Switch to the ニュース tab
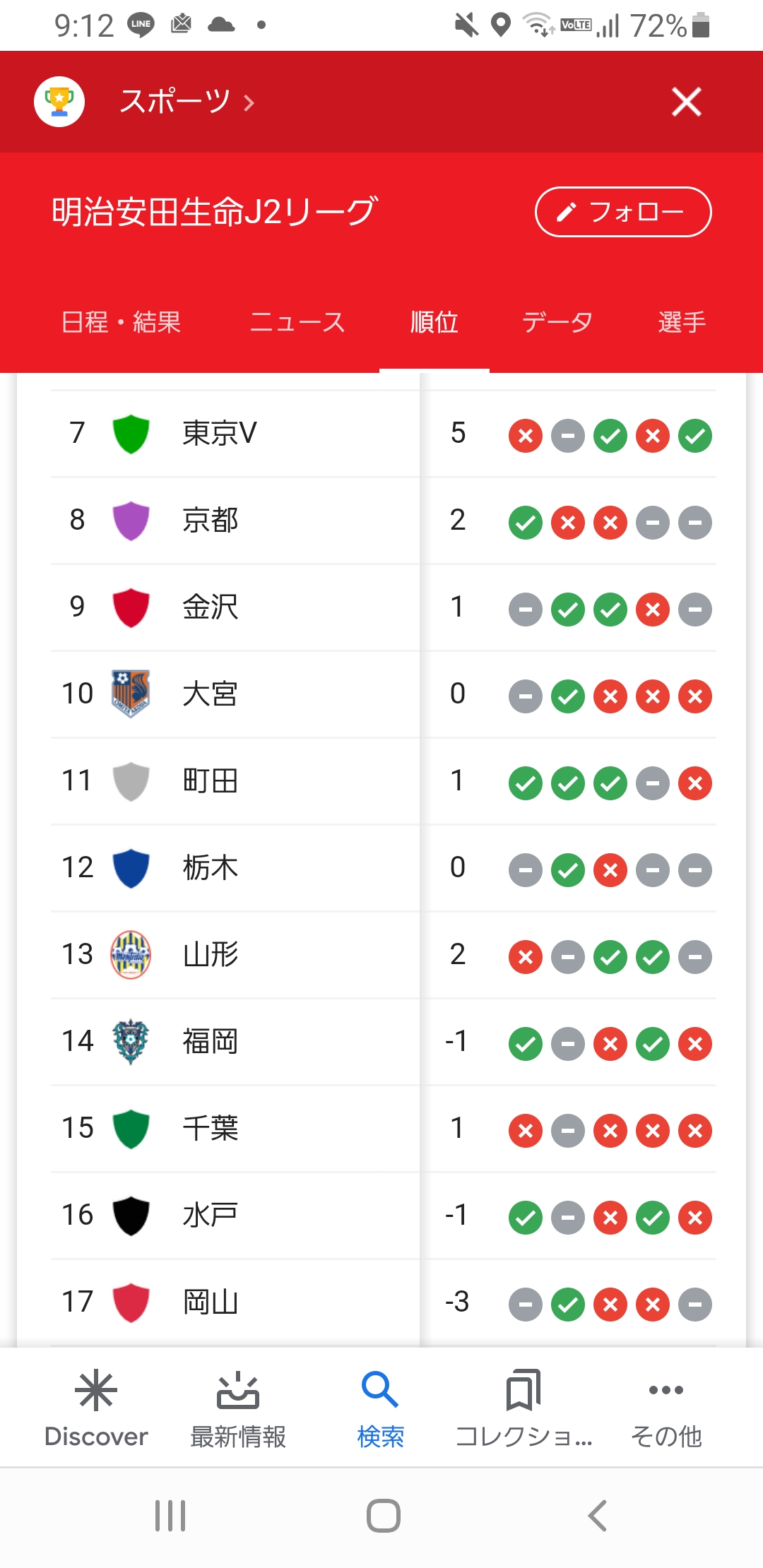763x1568 pixels. [297, 322]
